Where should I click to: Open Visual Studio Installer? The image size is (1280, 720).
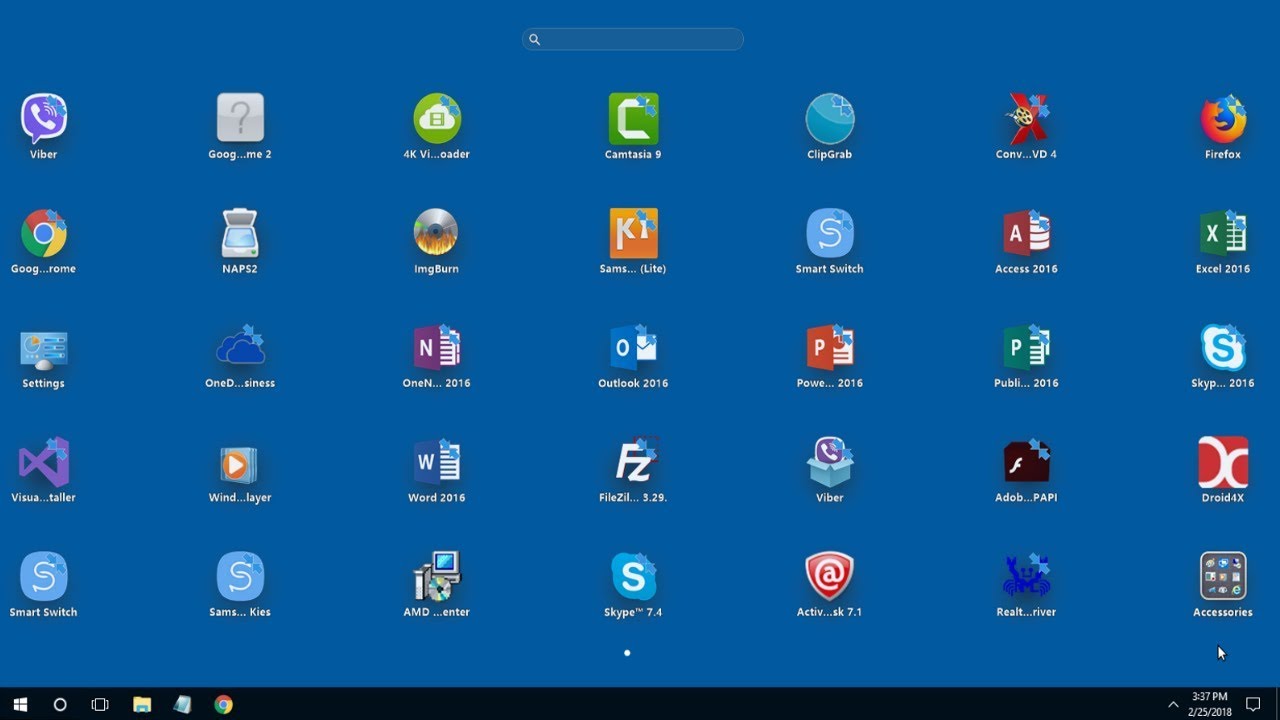coord(43,462)
